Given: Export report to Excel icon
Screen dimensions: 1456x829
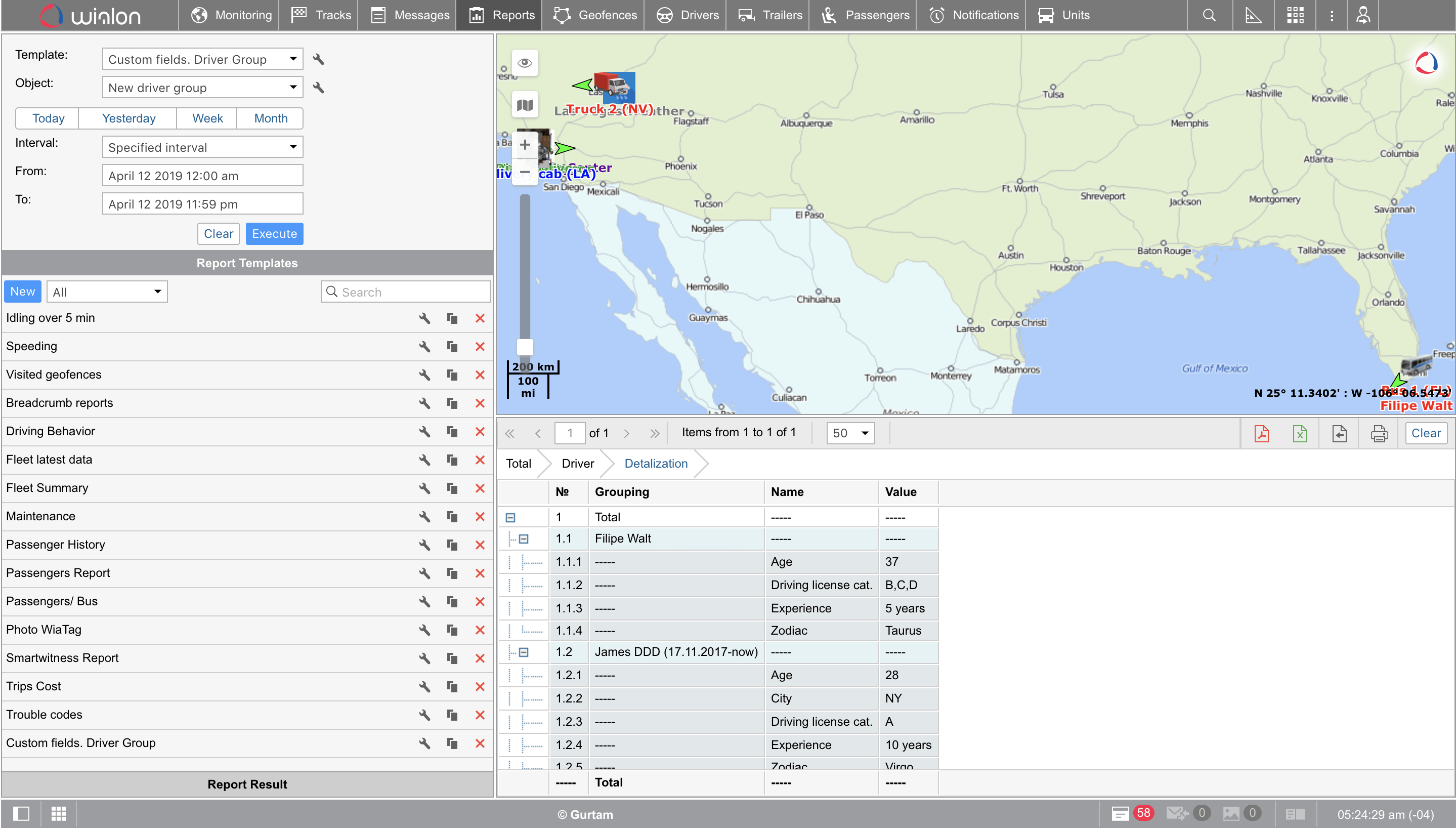Looking at the screenshot, I should pos(1300,433).
